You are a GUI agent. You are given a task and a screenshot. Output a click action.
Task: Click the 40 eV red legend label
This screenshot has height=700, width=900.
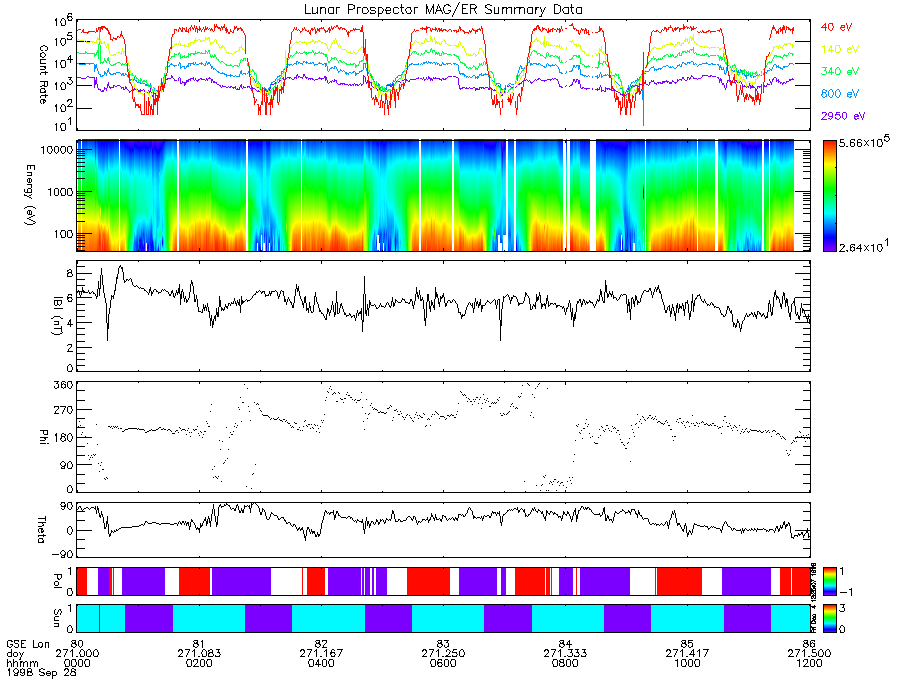point(836,28)
